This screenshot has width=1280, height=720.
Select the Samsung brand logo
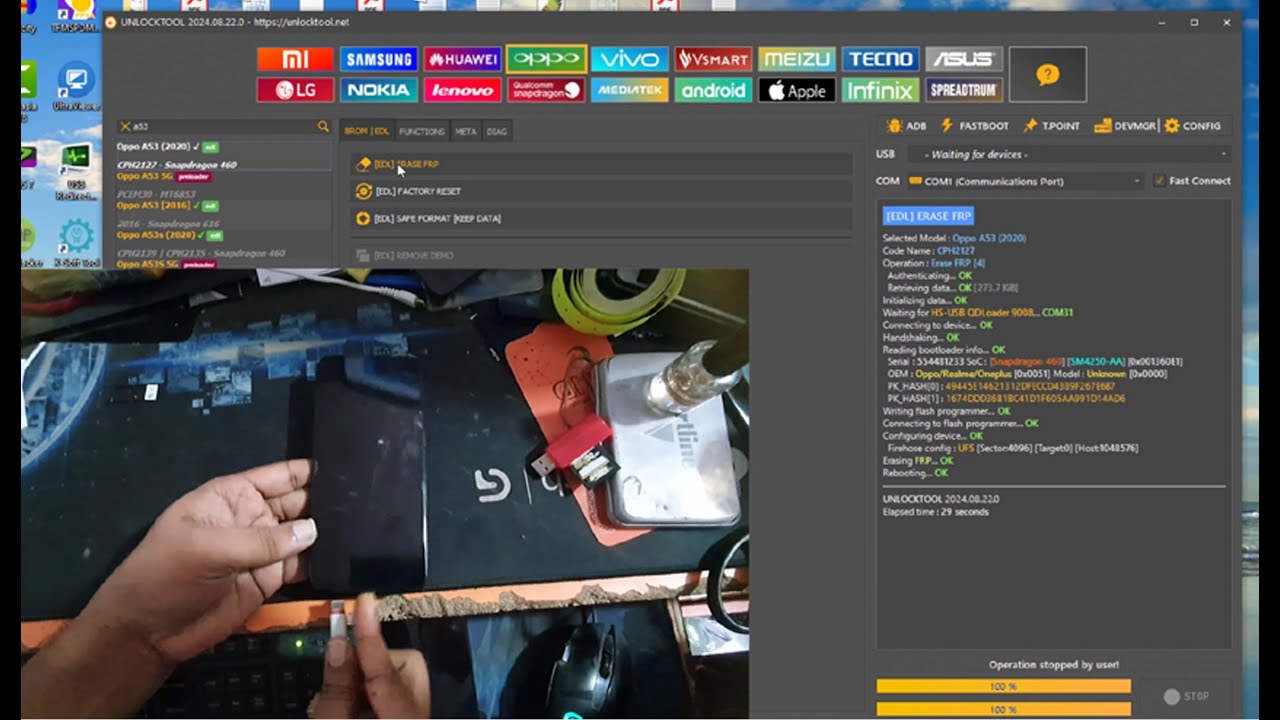click(x=379, y=60)
